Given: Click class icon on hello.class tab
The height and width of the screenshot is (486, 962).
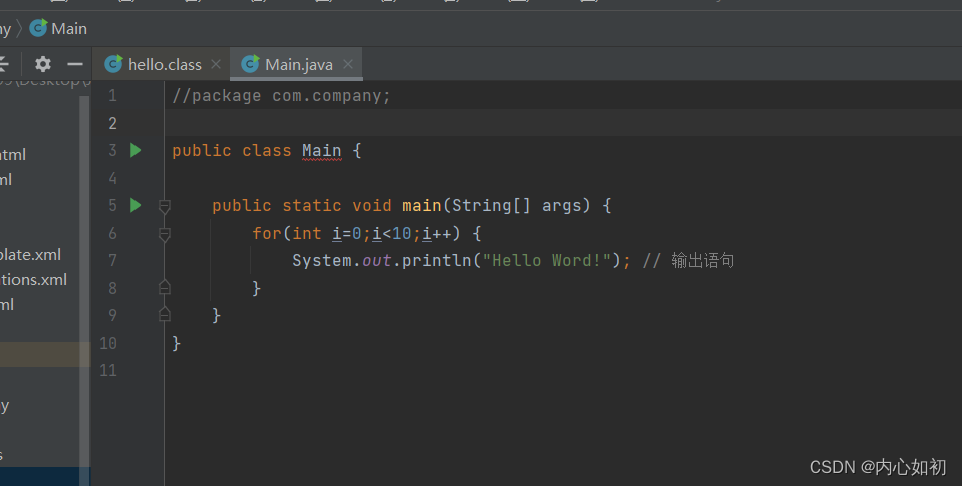Looking at the screenshot, I should click(x=113, y=64).
